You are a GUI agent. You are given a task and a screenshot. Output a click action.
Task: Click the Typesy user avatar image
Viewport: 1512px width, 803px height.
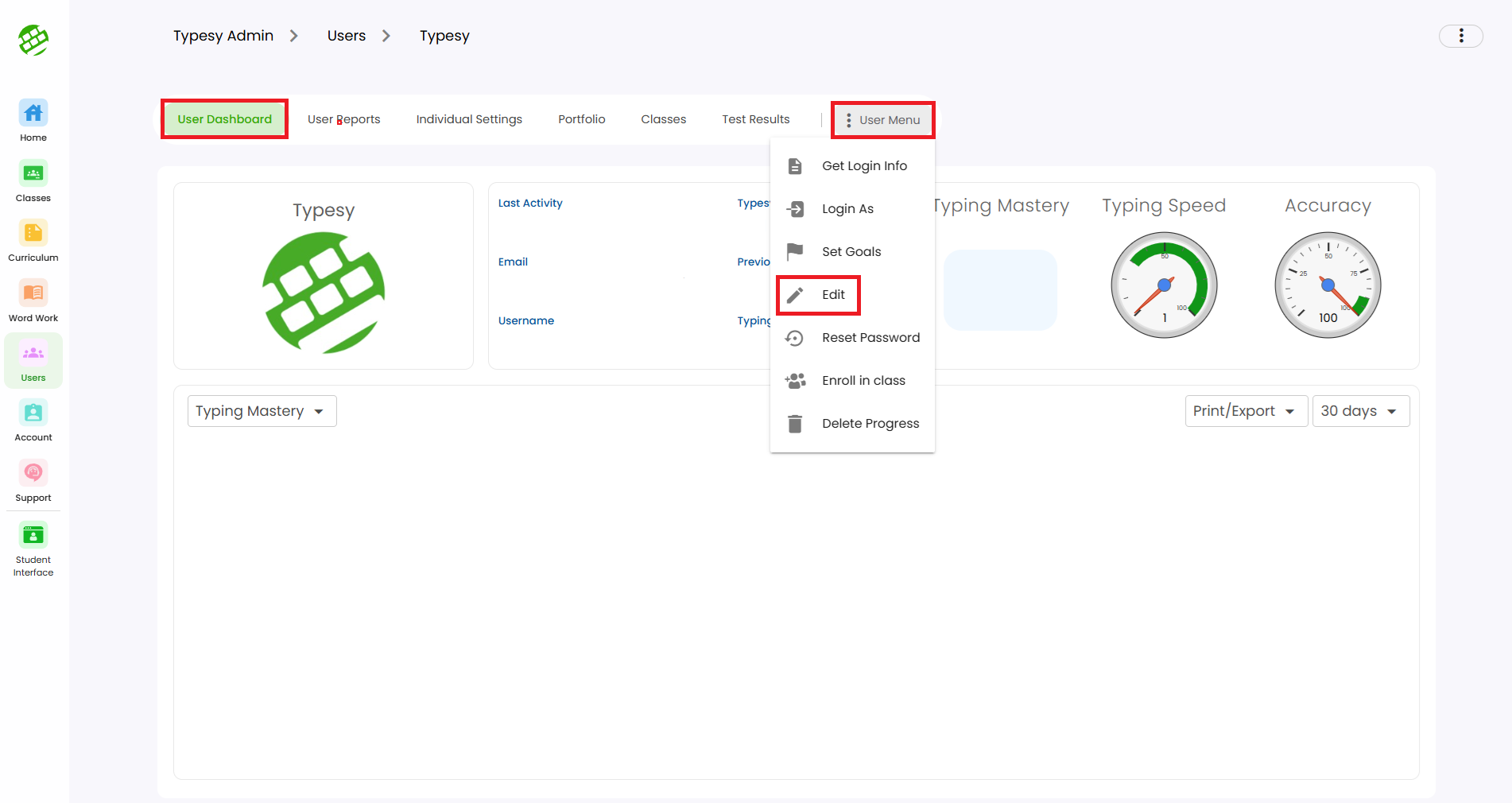pyautogui.click(x=324, y=293)
